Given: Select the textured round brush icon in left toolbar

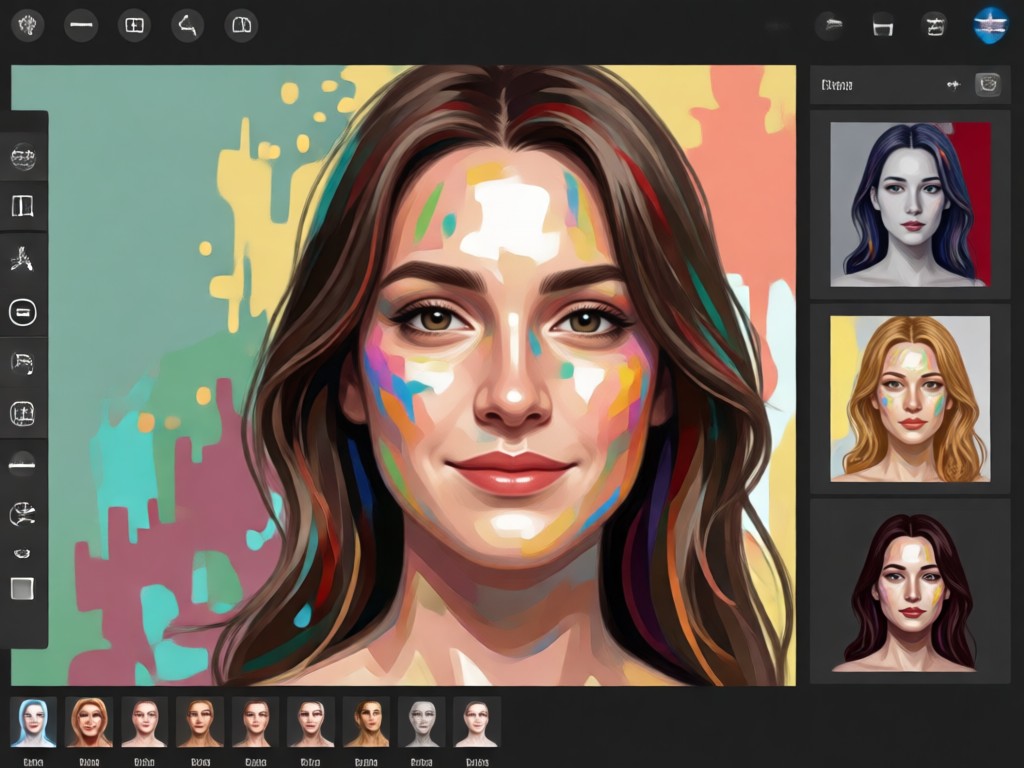Looking at the screenshot, I should (x=23, y=157).
